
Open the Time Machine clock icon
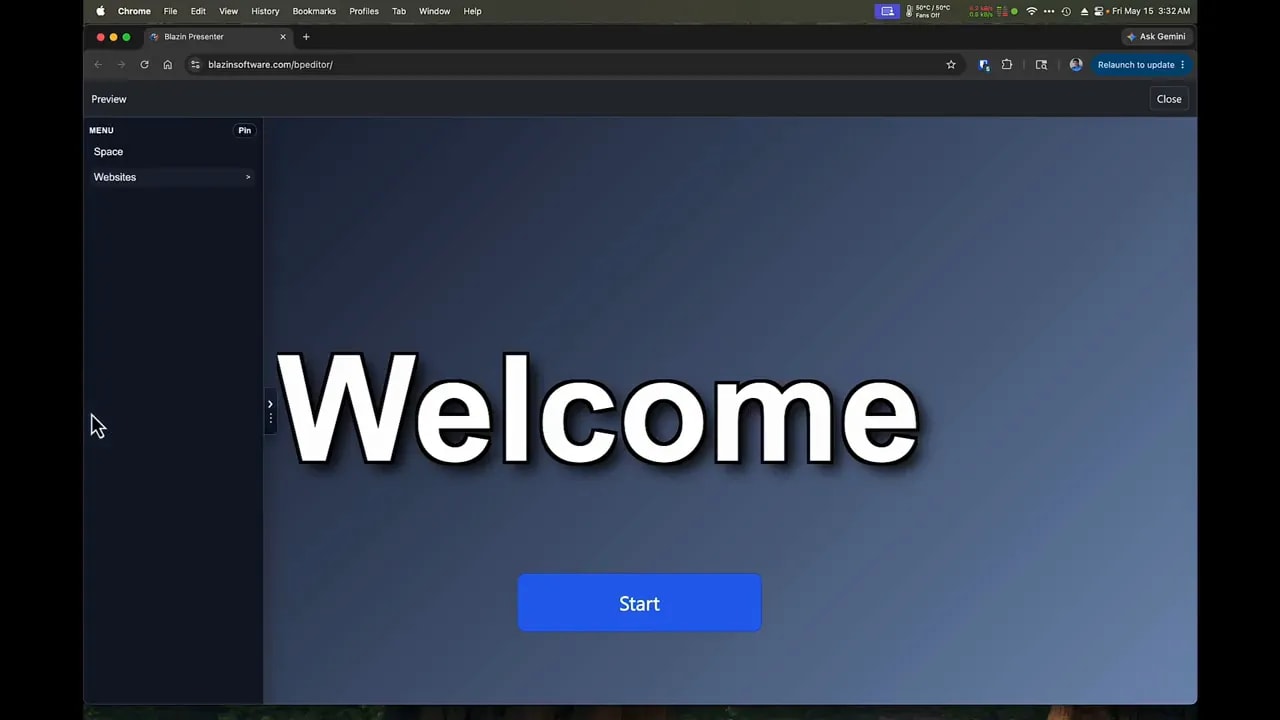[1066, 11]
